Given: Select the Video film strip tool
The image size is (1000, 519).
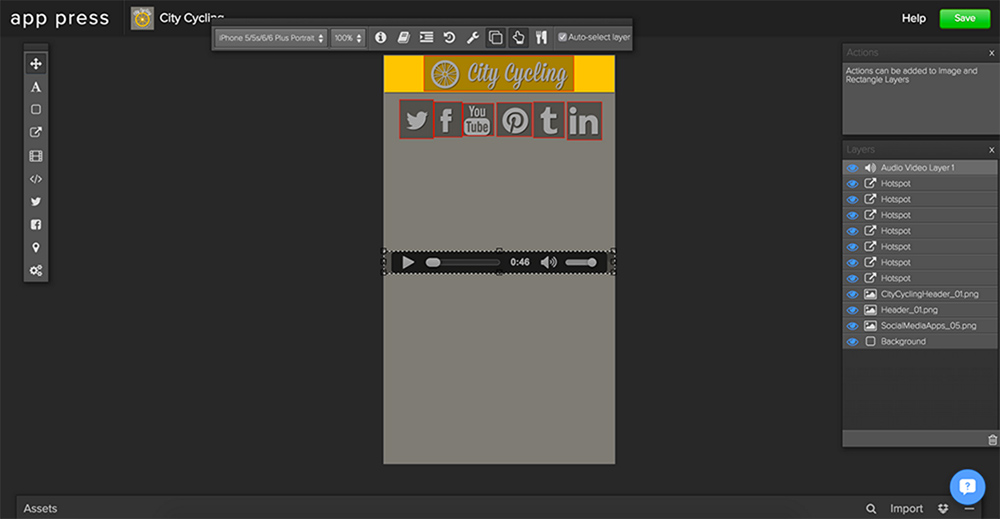Looking at the screenshot, I should (x=36, y=156).
